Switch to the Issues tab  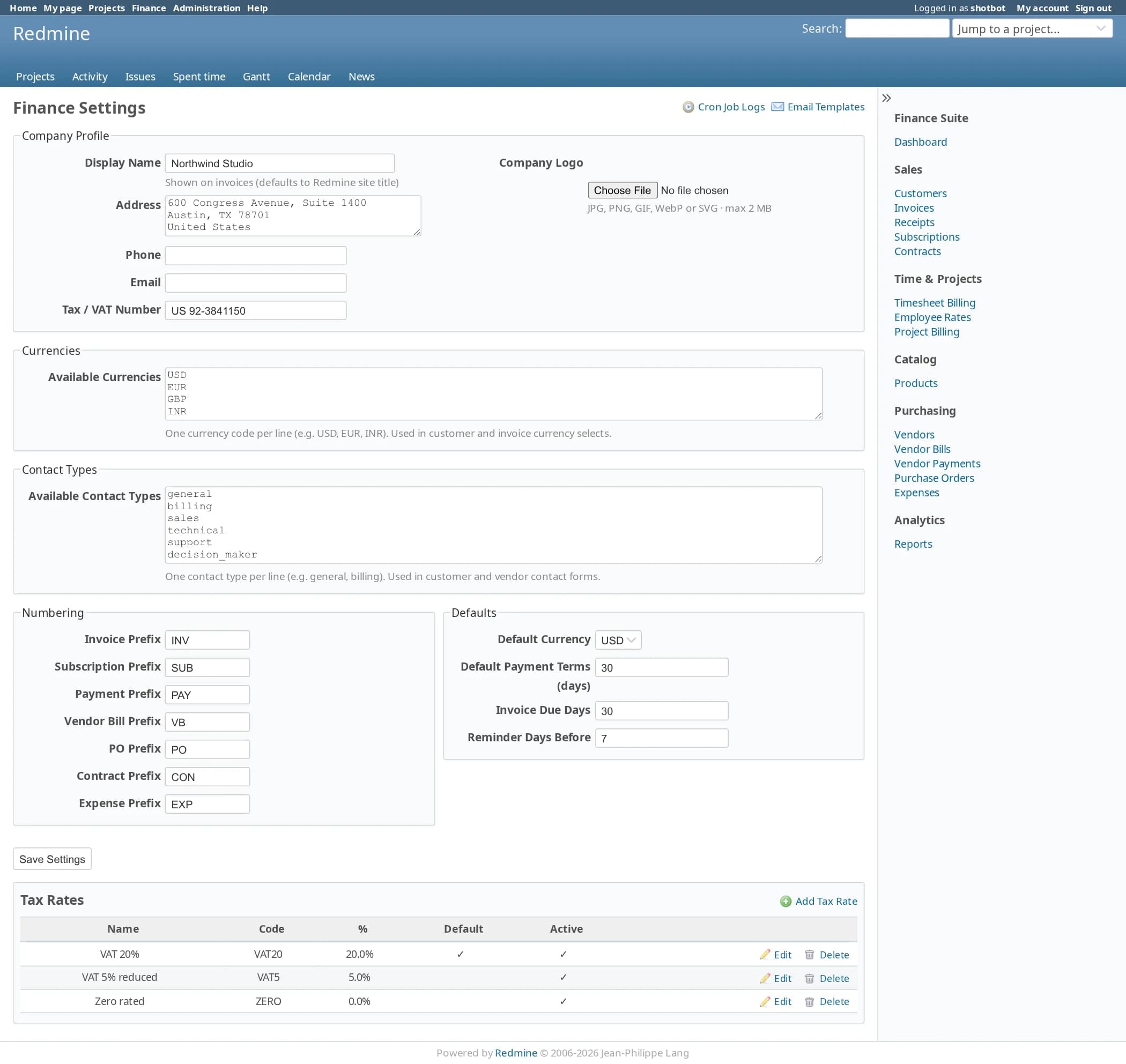(x=140, y=77)
